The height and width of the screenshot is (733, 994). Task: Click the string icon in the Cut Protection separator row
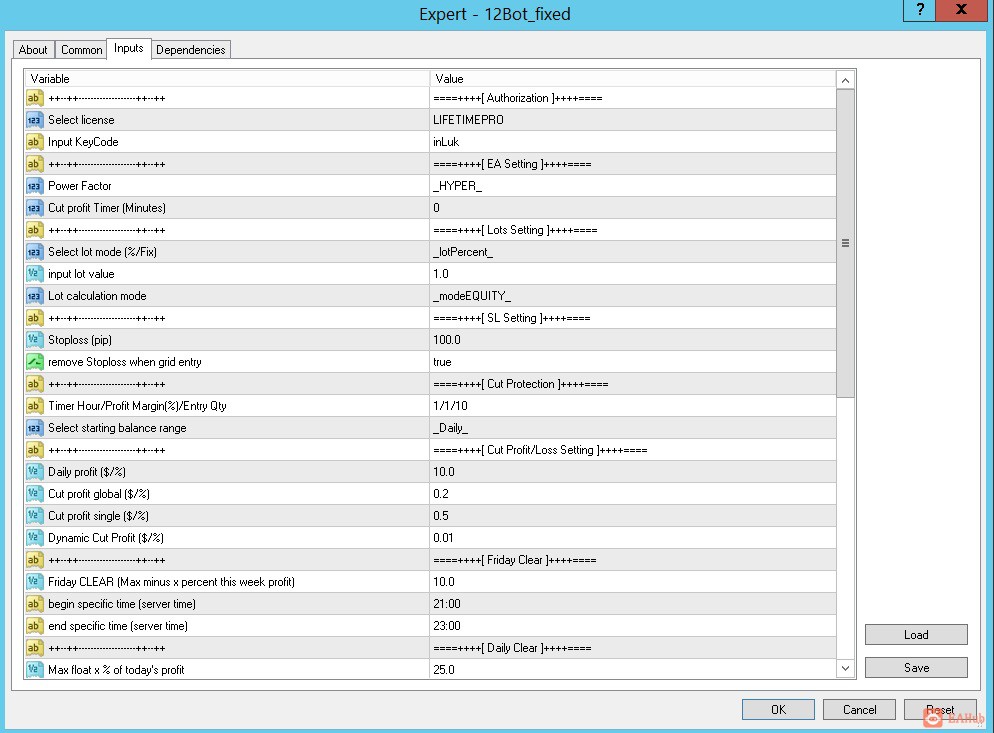tap(34, 384)
